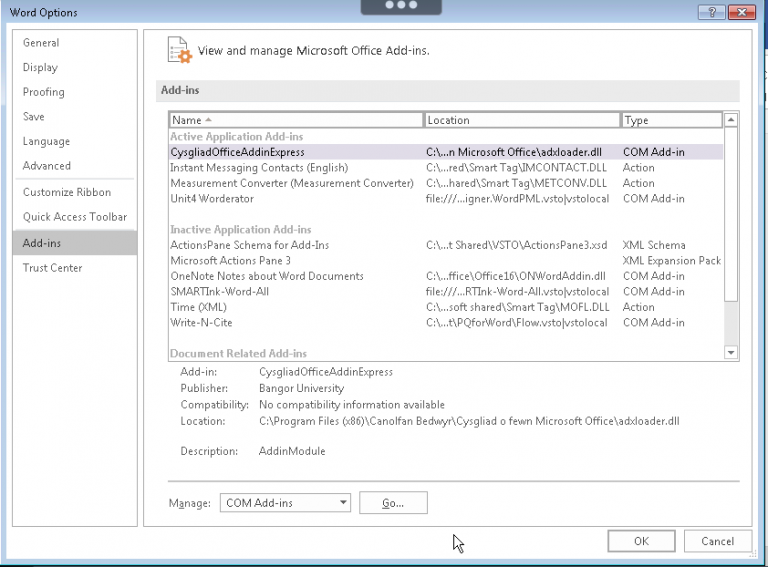Click the Help question mark button
This screenshot has width=768, height=567.
(711, 11)
